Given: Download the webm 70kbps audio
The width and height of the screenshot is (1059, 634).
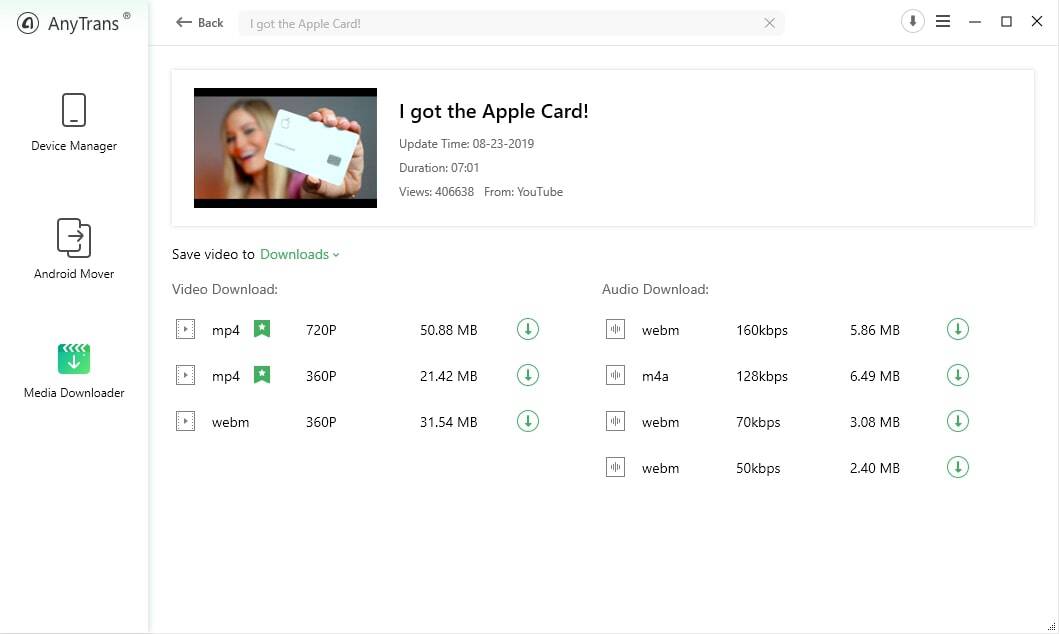Looking at the screenshot, I should (x=958, y=421).
